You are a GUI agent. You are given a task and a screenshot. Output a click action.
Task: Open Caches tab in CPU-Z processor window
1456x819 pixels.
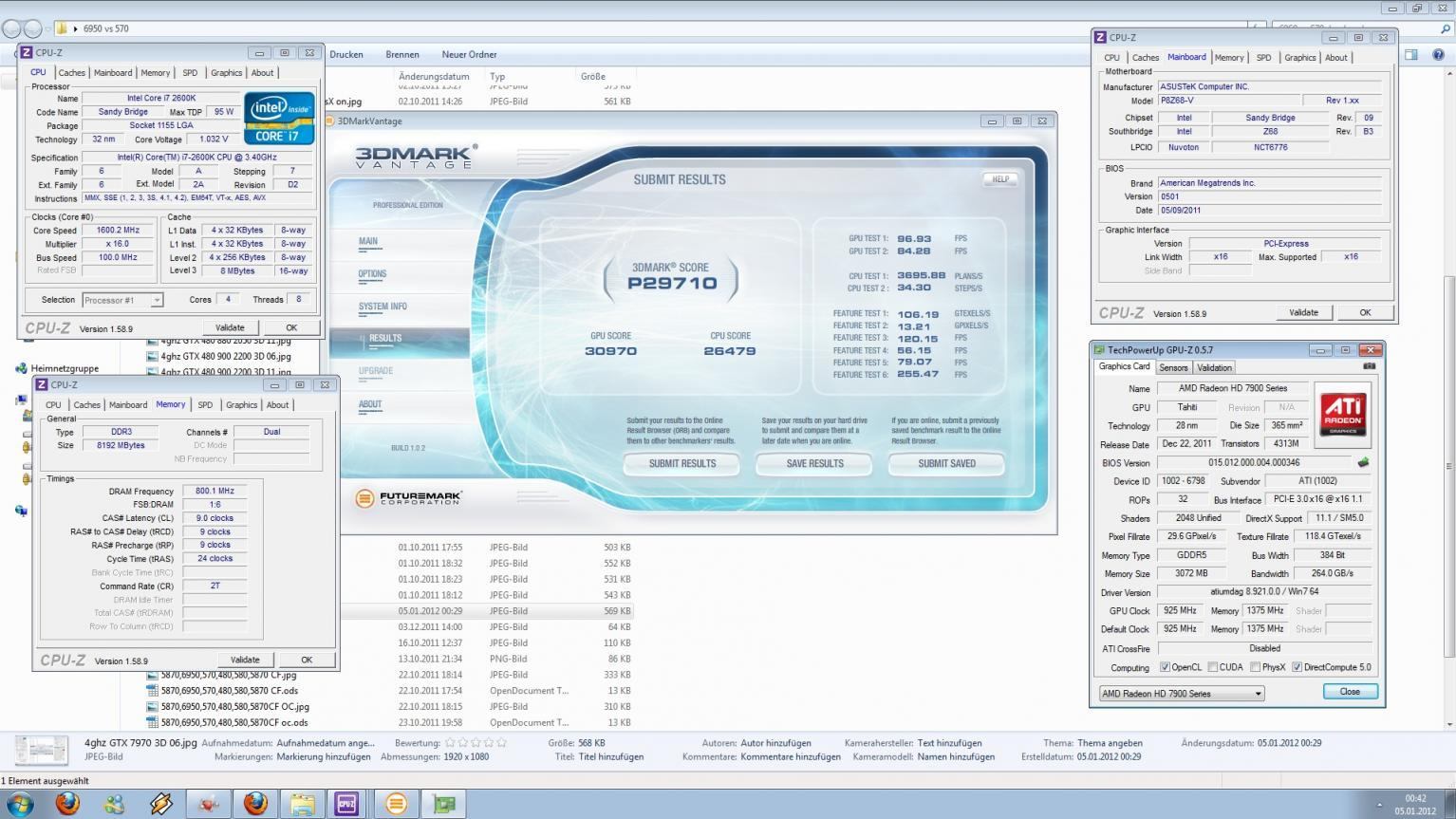coord(71,72)
